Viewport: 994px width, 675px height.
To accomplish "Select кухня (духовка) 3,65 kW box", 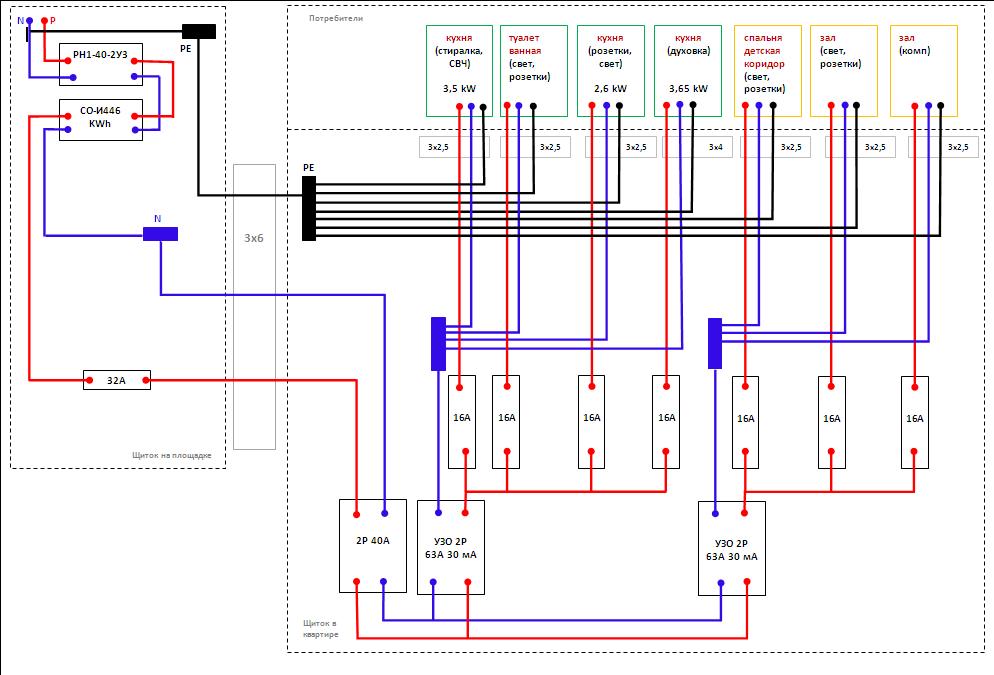I will (x=688, y=71).
